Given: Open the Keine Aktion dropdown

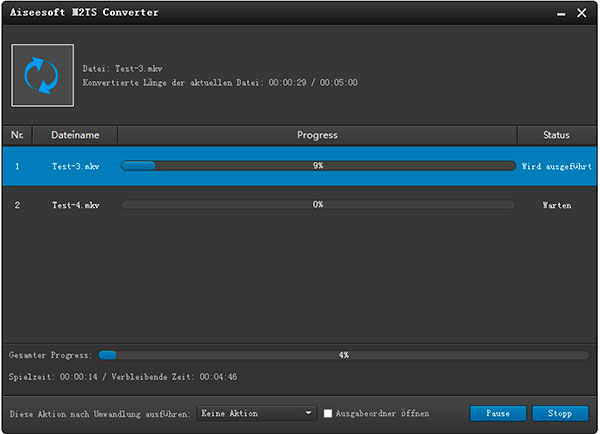Looking at the screenshot, I should (x=256, y=413).
